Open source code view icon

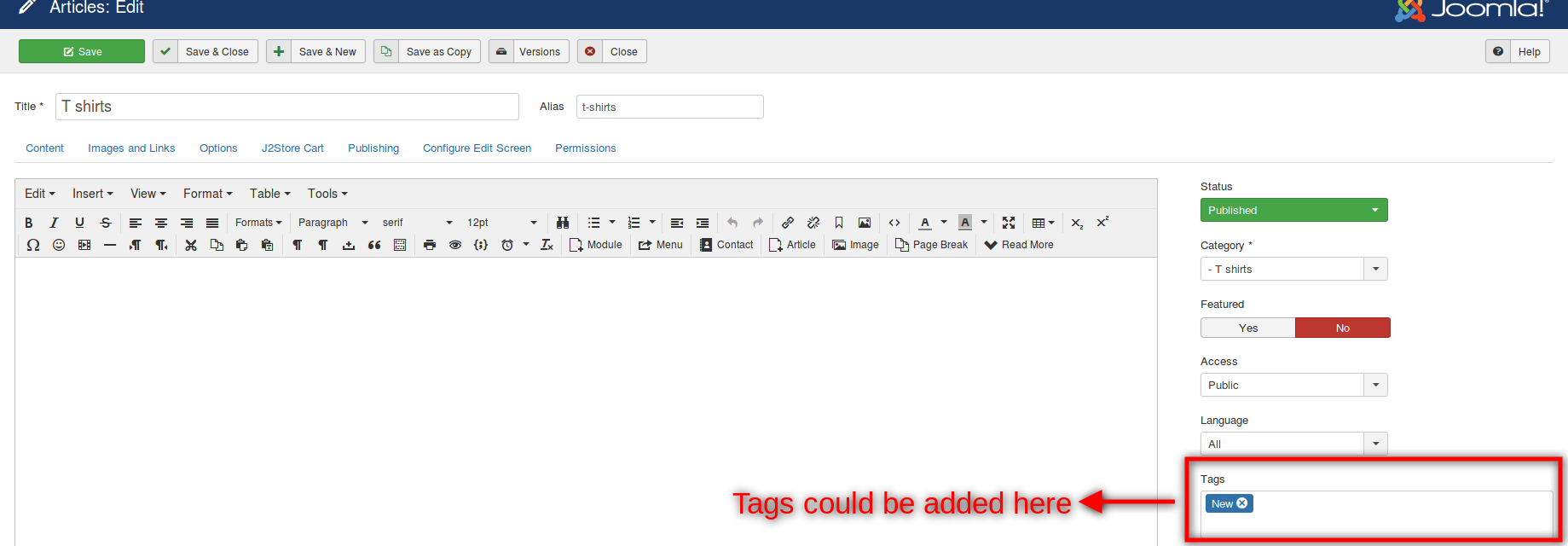(x=894, y=223)
